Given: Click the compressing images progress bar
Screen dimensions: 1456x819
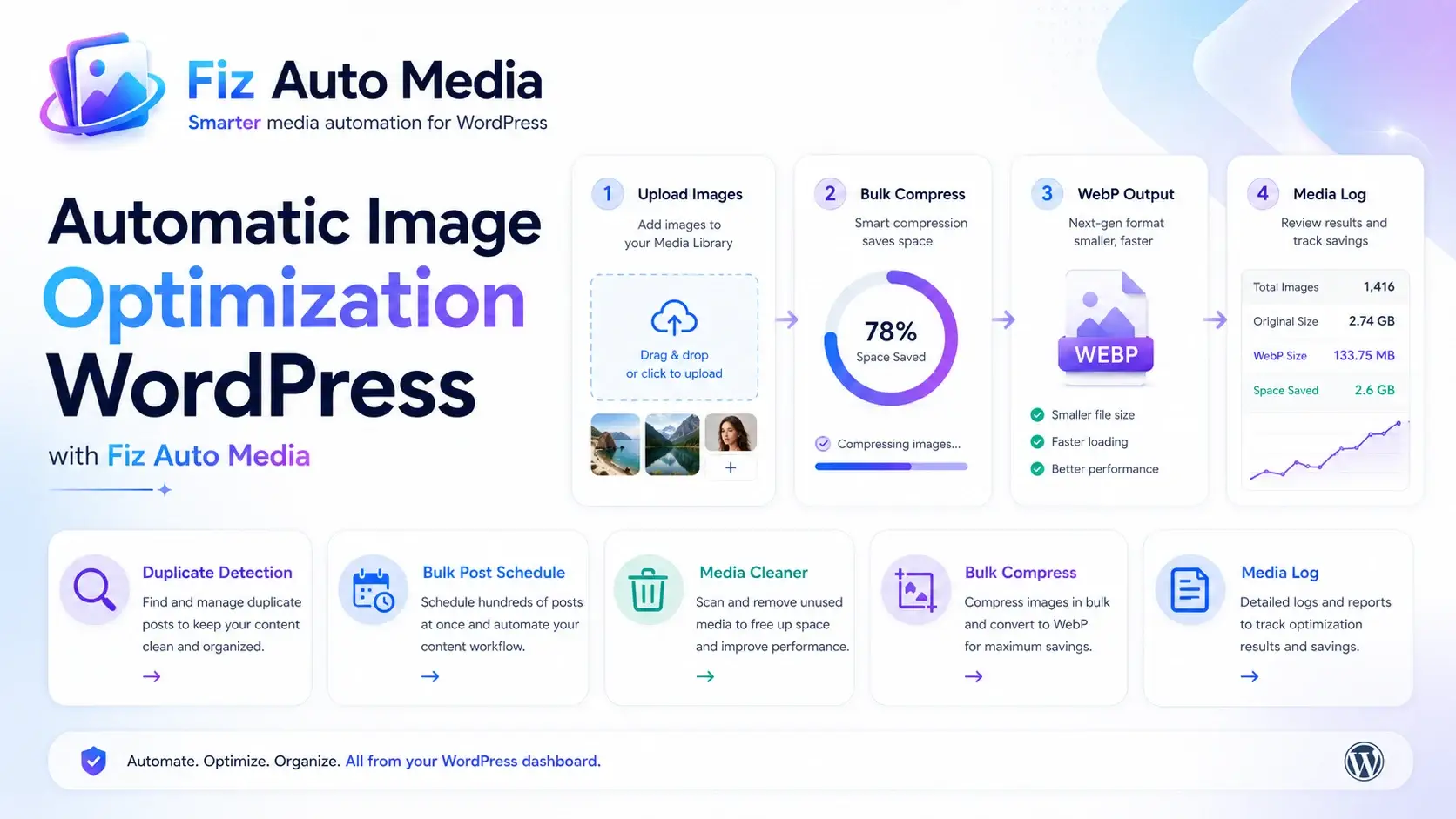Looking at the screenshot, I should pos(891,467).
